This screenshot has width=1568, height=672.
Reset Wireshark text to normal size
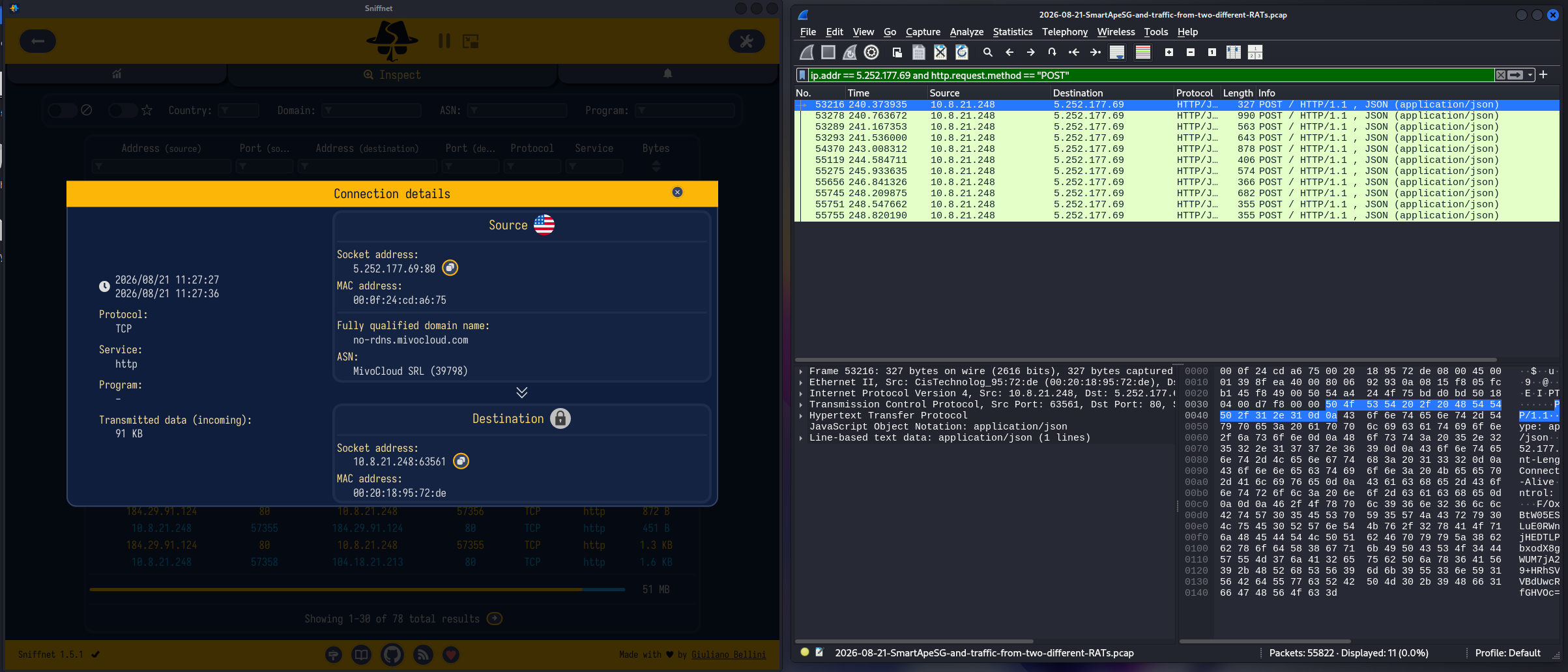pos(1212,52)
